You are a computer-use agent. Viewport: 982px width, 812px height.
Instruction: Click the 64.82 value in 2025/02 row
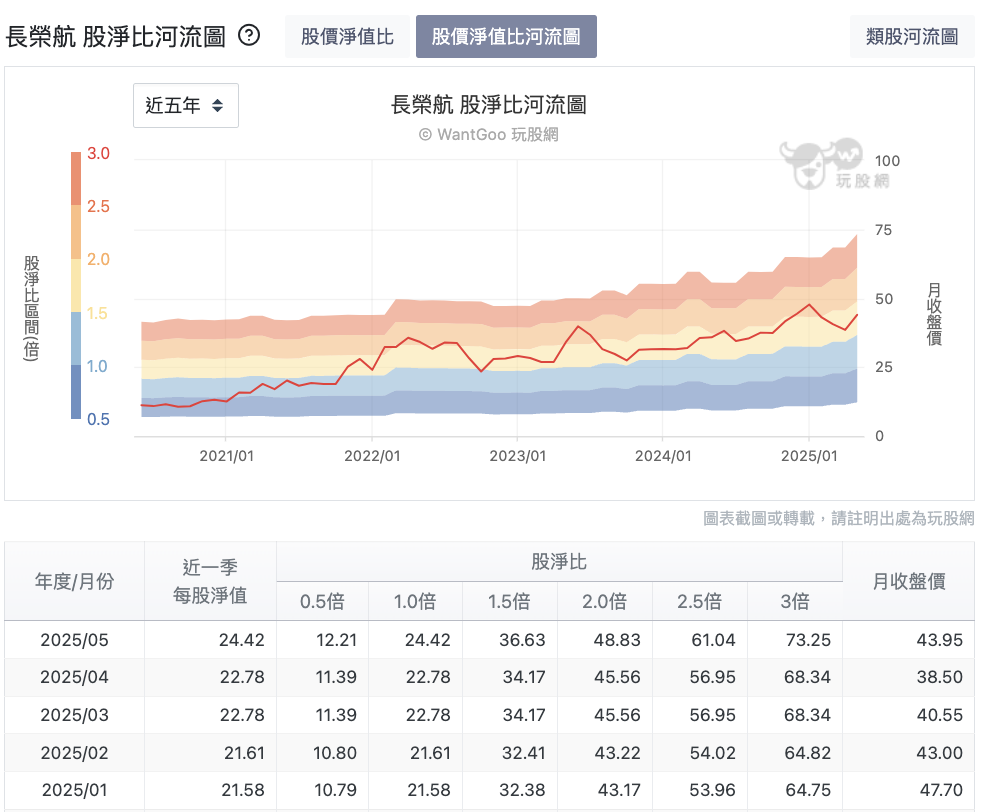click(x=807, y=753)
